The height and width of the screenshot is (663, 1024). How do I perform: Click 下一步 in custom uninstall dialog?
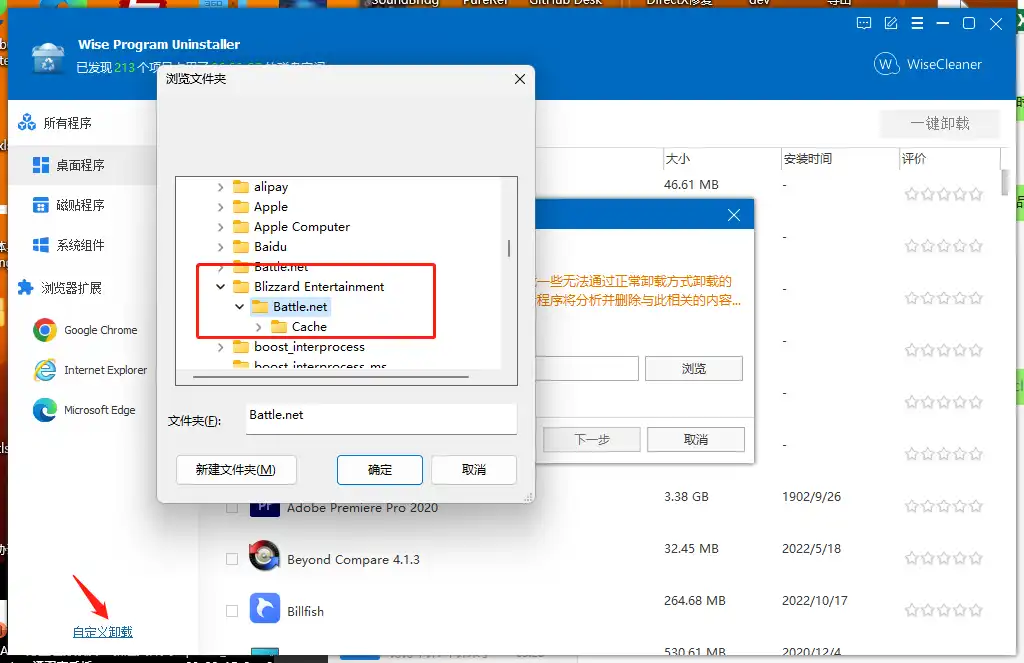coord(592,440)
